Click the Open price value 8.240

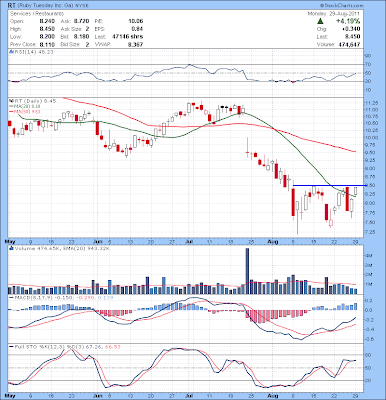pyautogui.click(x=48, y=21)
